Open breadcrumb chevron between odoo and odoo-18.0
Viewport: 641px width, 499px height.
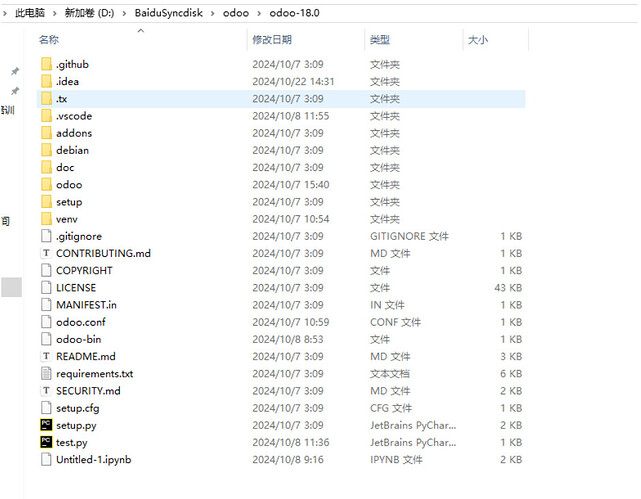[259, 13]
